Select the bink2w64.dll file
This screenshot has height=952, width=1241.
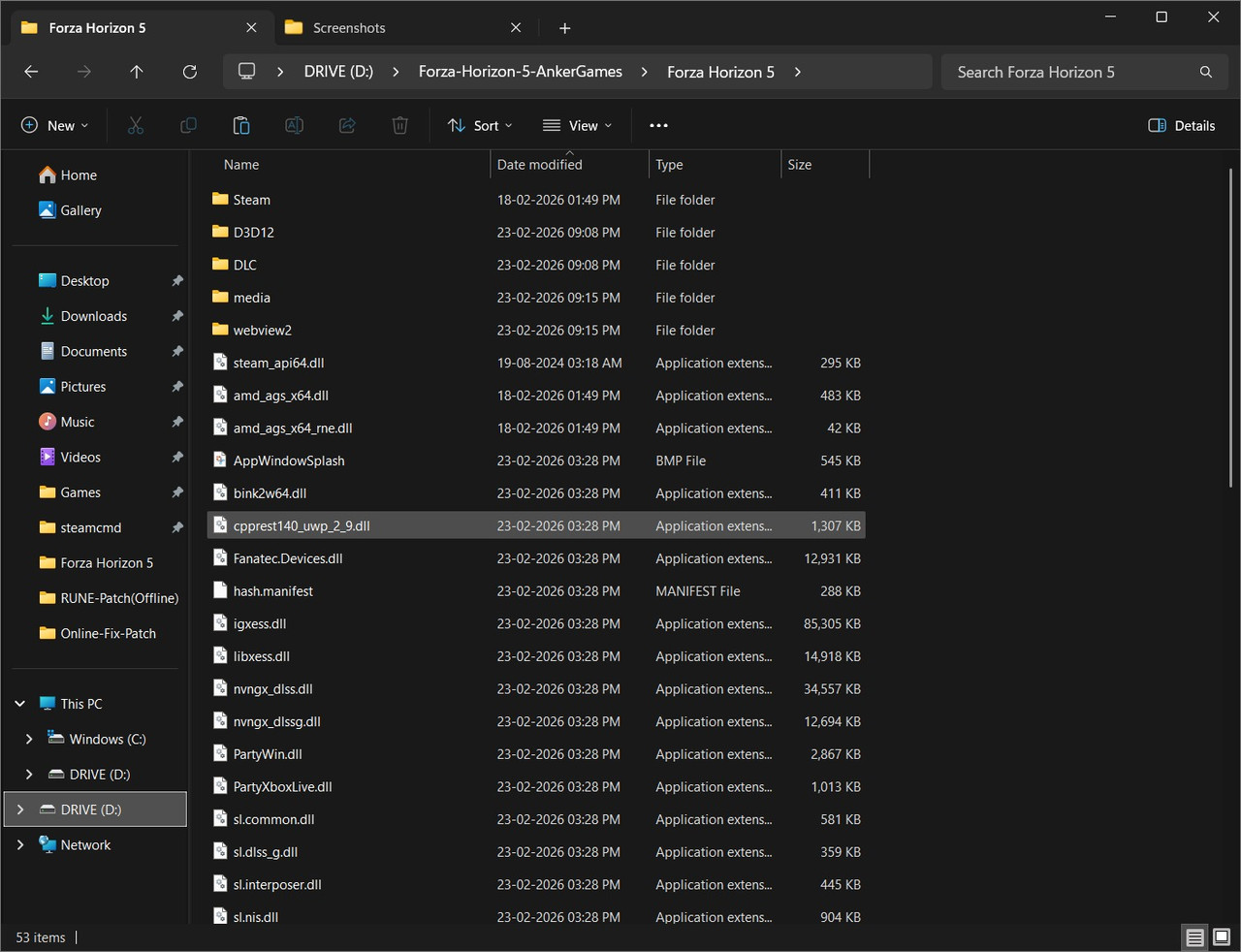(536, 493)
